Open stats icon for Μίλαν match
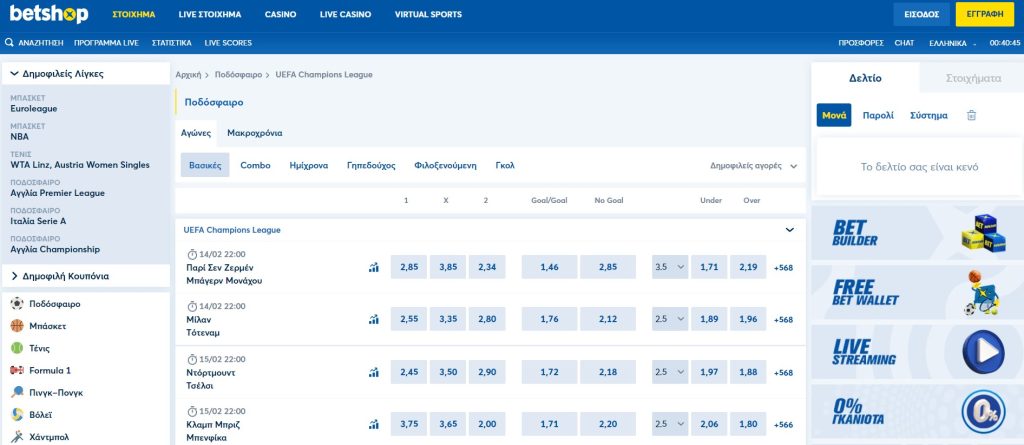The width and height of the screenshot is (1024, 445). (374, 320)
